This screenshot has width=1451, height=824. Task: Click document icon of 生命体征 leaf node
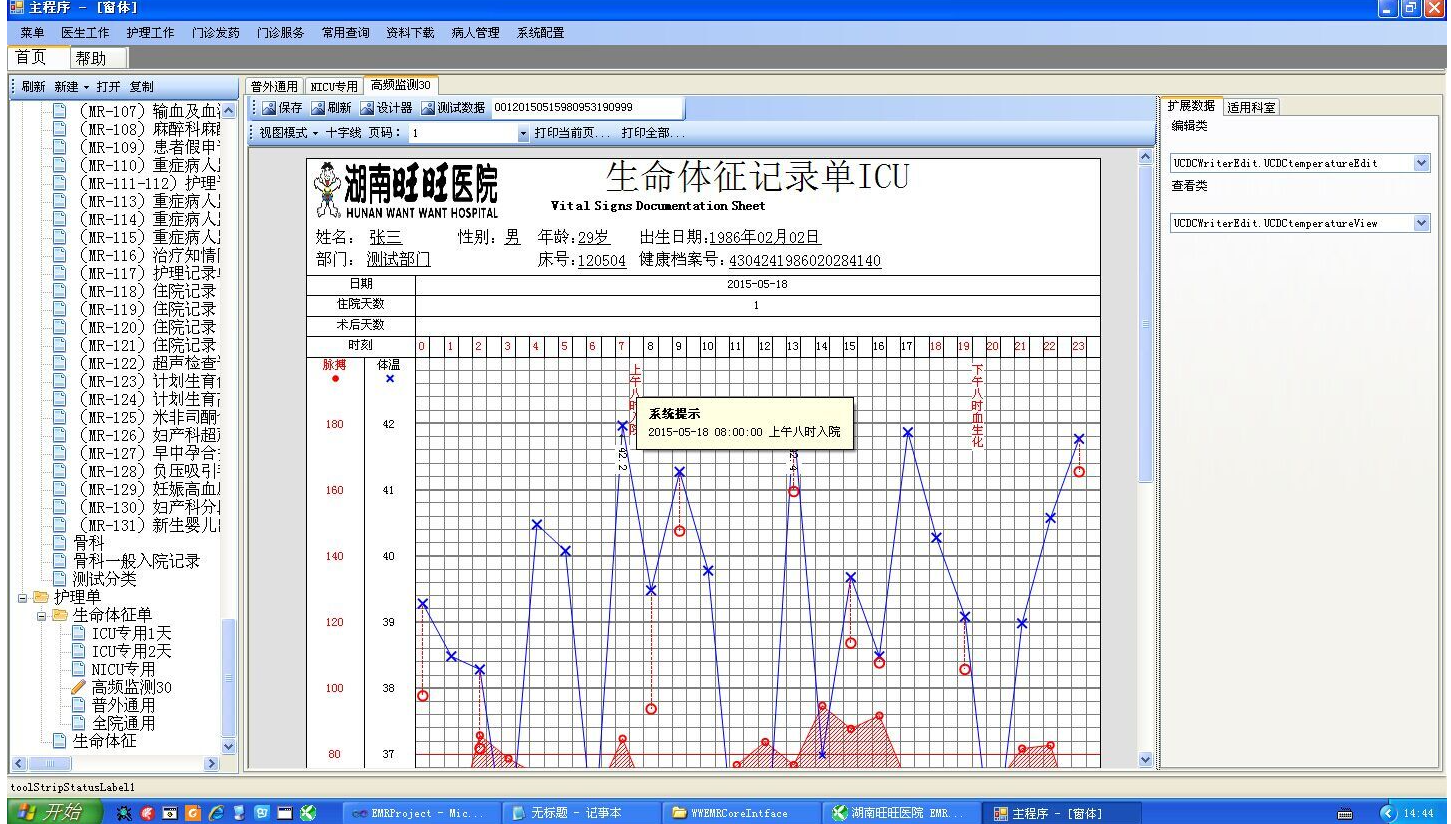[59, 741]
